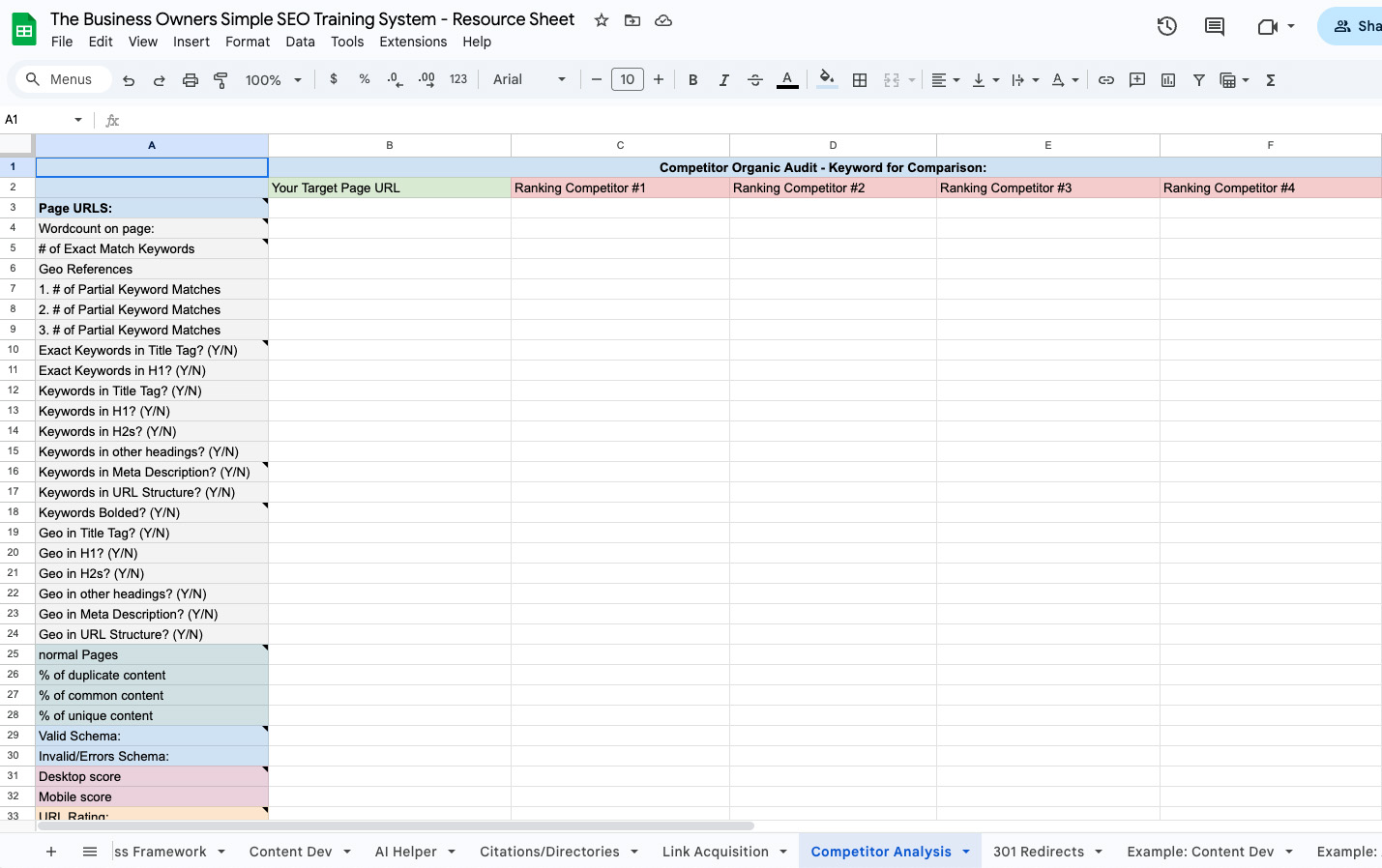Open the Borders tool
The image size is (1382, 868).
860,80
